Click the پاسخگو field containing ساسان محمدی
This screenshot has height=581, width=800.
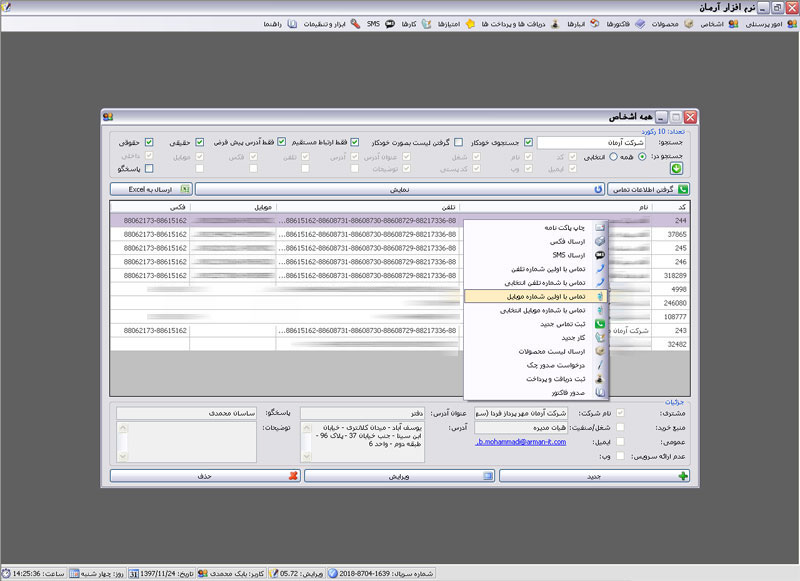click(x=186, y=413)
